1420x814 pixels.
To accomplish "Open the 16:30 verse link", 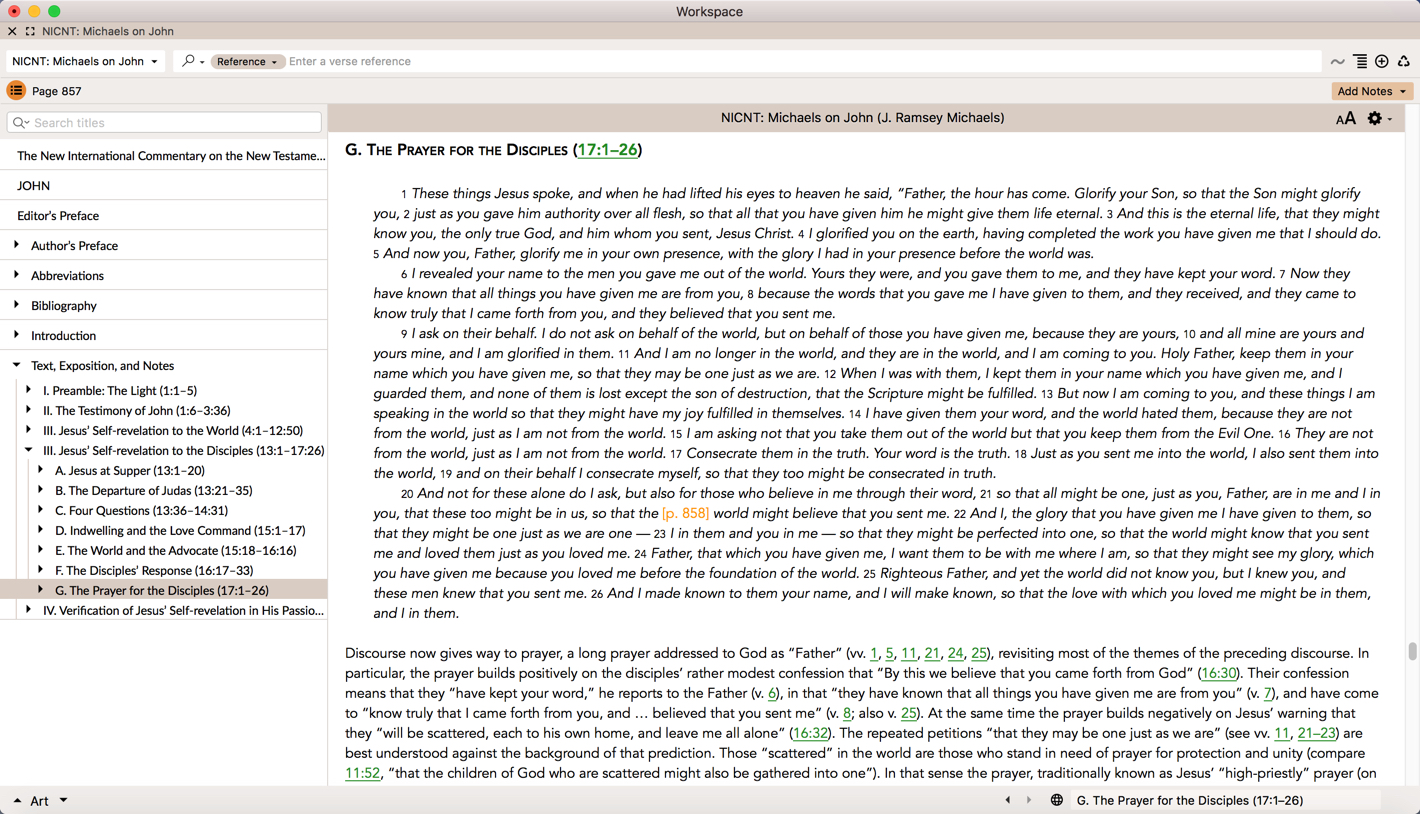I will tap(1219, 673).
